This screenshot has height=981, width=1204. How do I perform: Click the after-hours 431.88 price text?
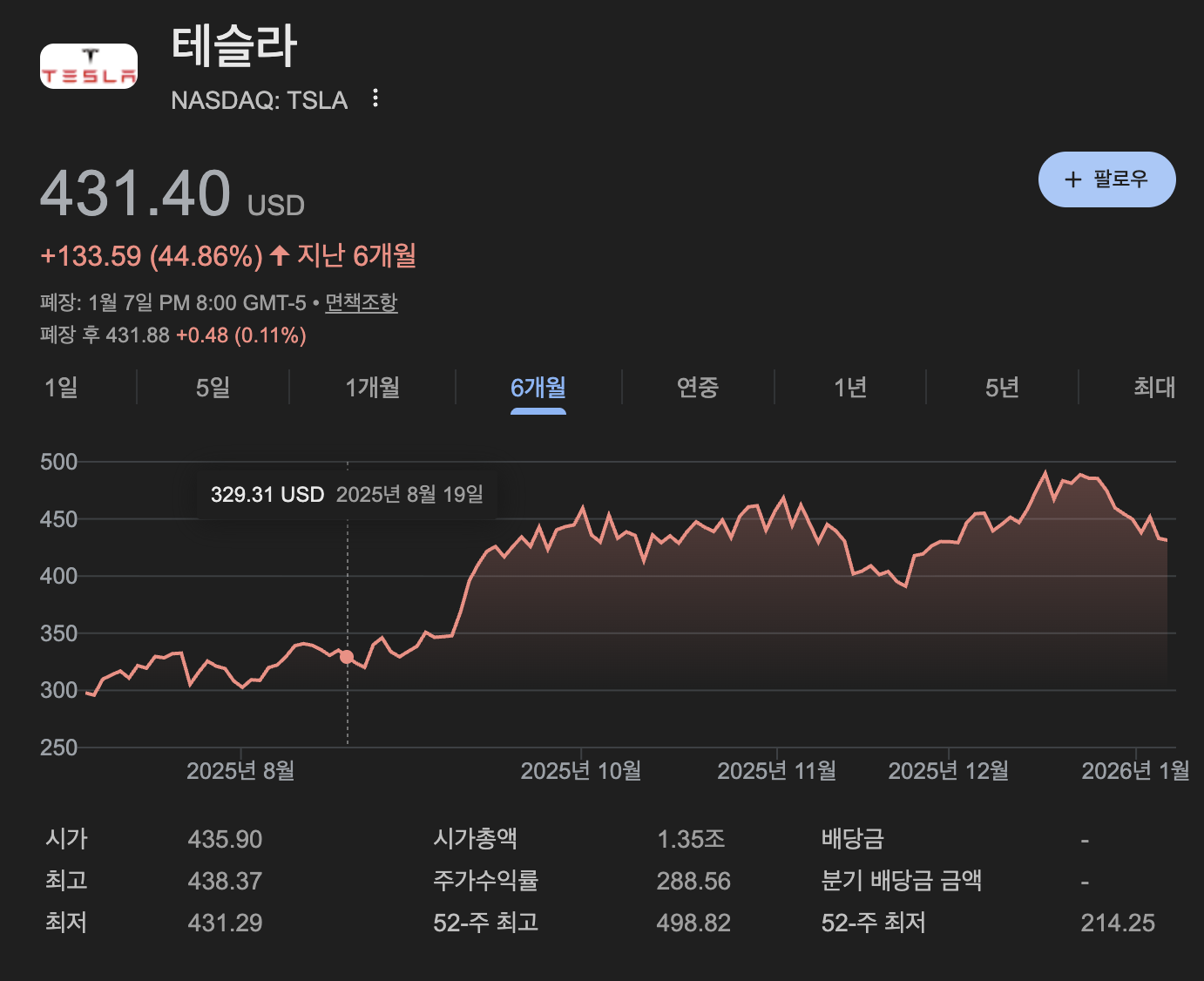[x=138, y=335]
